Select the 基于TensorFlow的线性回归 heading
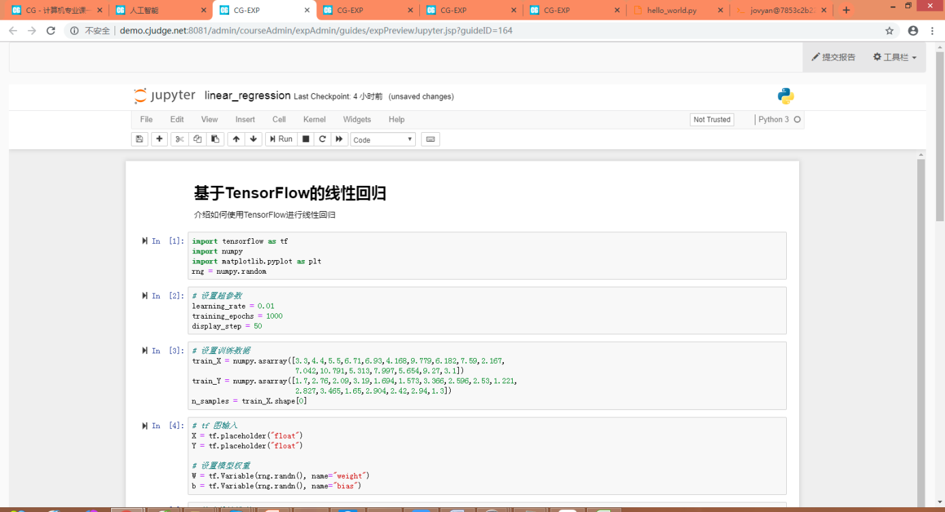The width and height of the screenshot is (945, 512). (290, 193)
